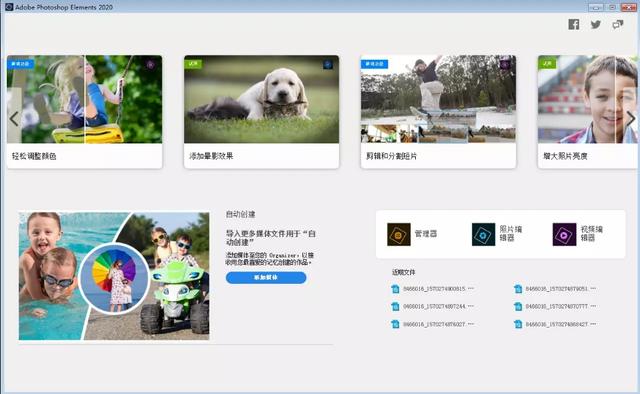Click the Photoshop Elements logo in the title bar
640x394 pixels.
coord(9,7)
